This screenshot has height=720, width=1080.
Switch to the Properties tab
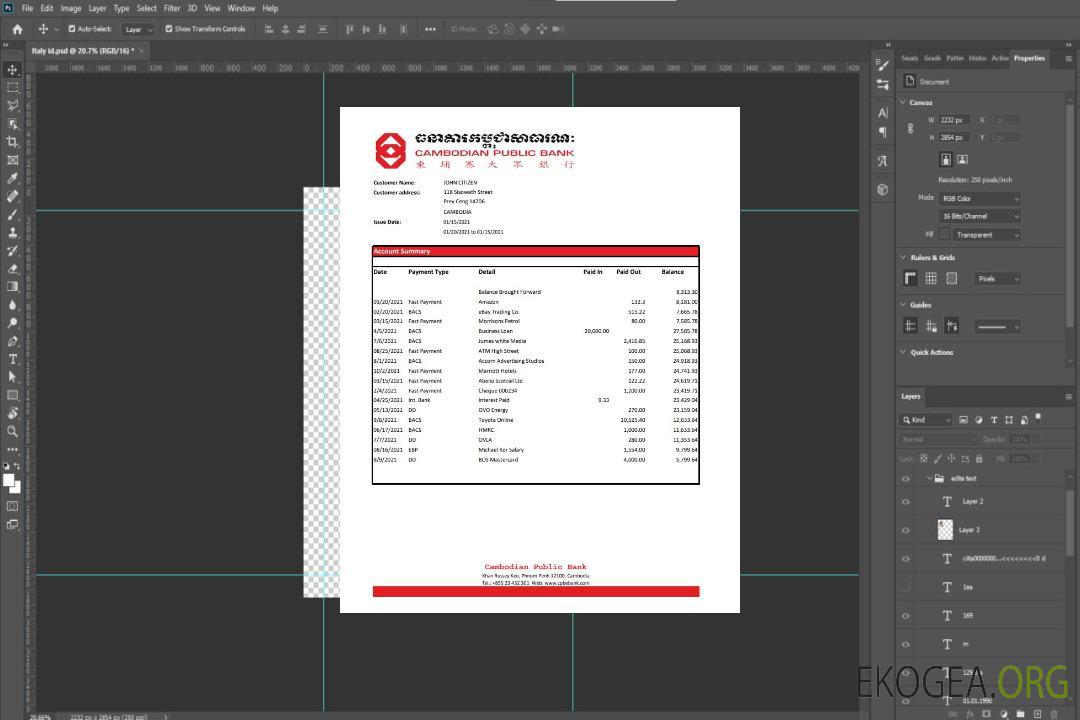coord(1029,59)
